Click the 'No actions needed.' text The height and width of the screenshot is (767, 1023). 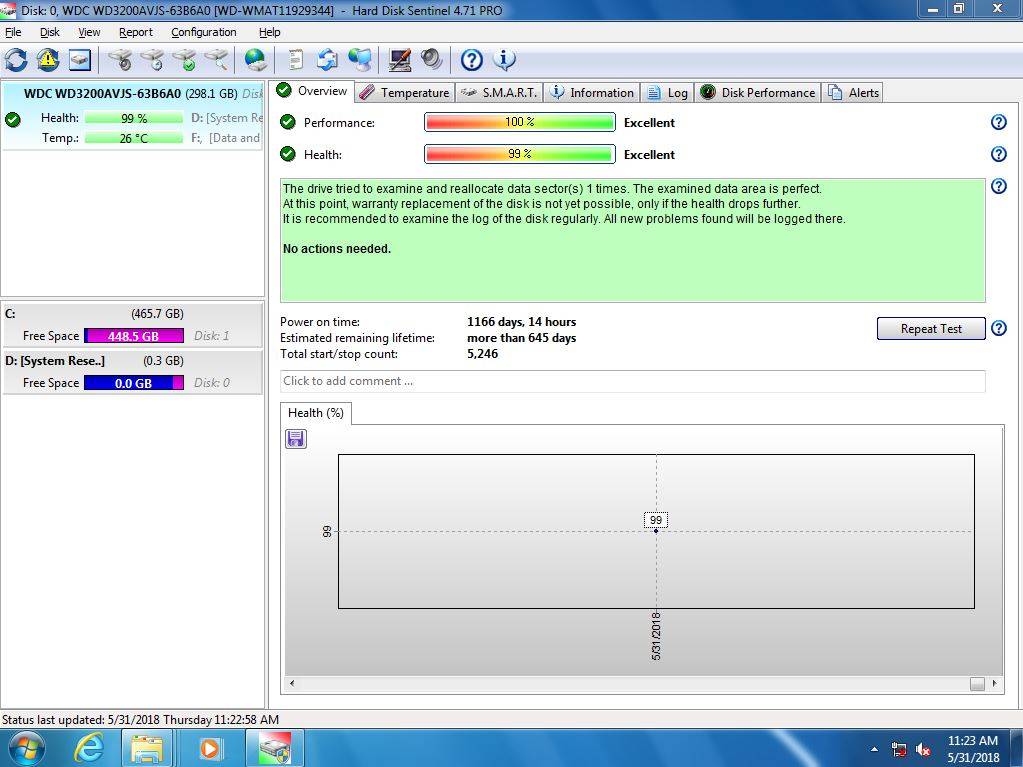337,248
